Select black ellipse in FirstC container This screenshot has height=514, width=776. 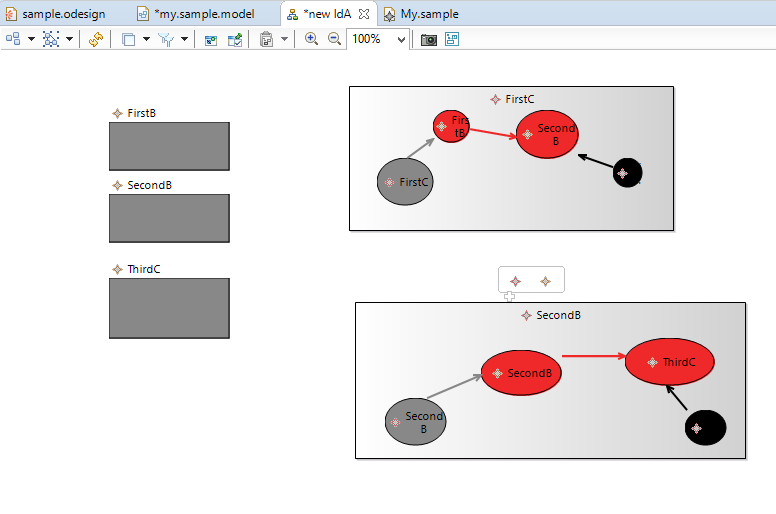tap(628, 173)
